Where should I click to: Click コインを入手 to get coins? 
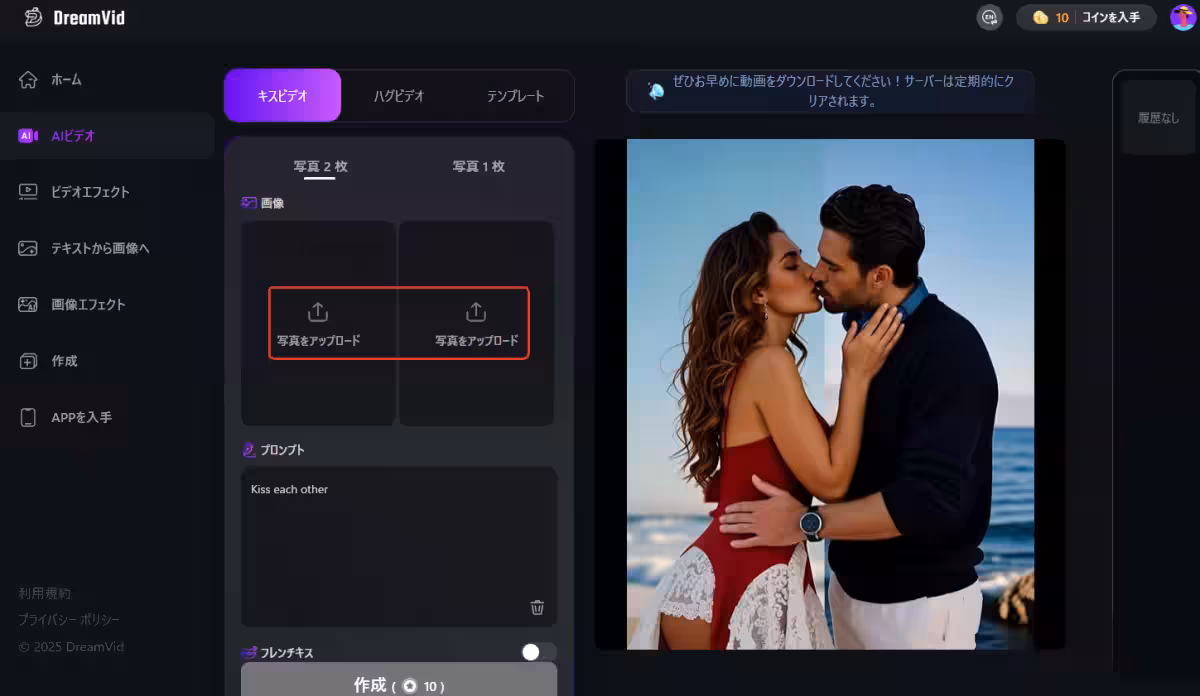click(1112, 18)
